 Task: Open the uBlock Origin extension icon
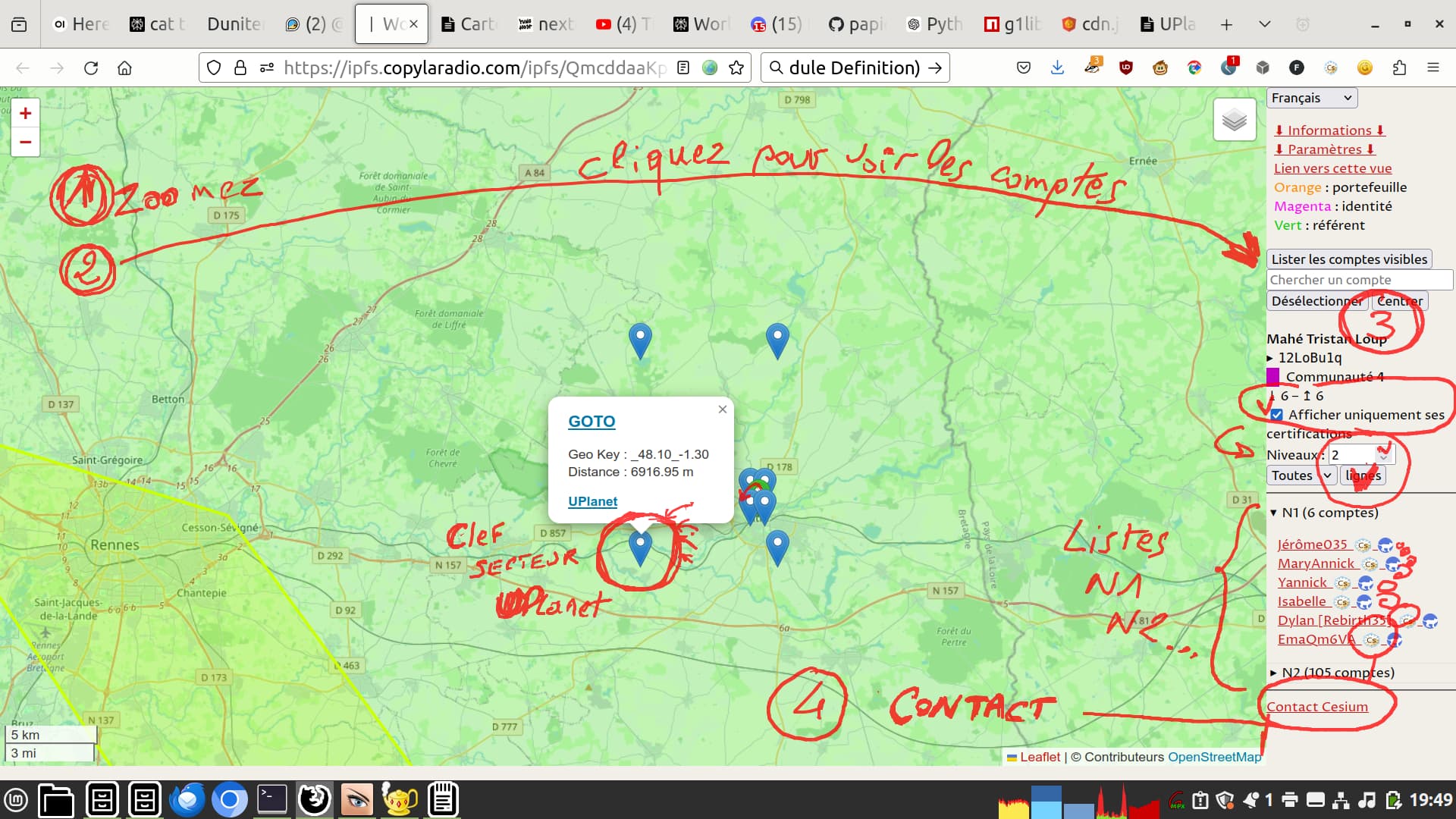pyautogui.click(x=1126, y=68)
